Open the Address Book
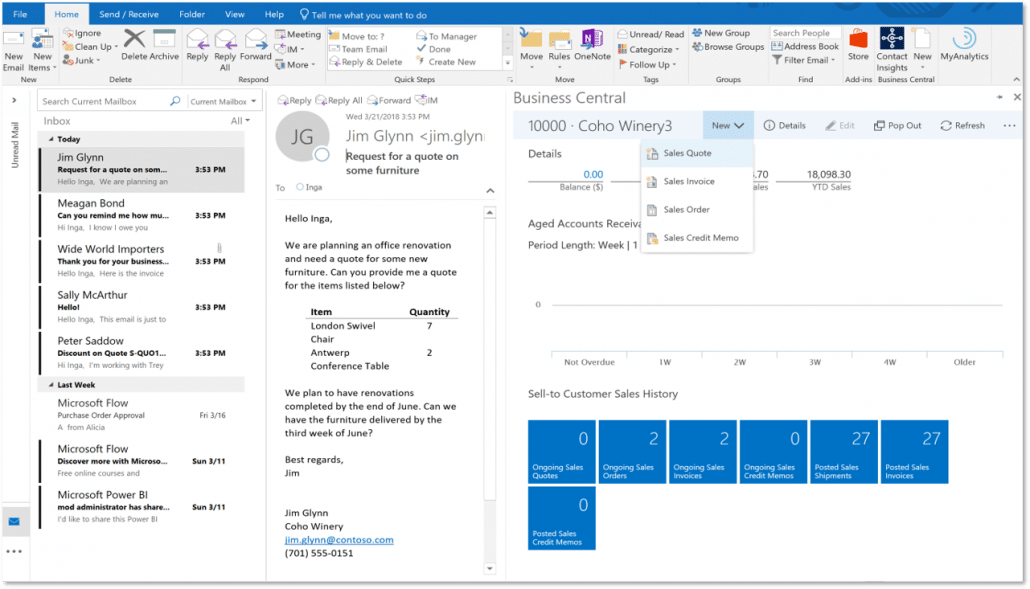Viewport: 1030px width, 589px height. (x=805, y=45)
